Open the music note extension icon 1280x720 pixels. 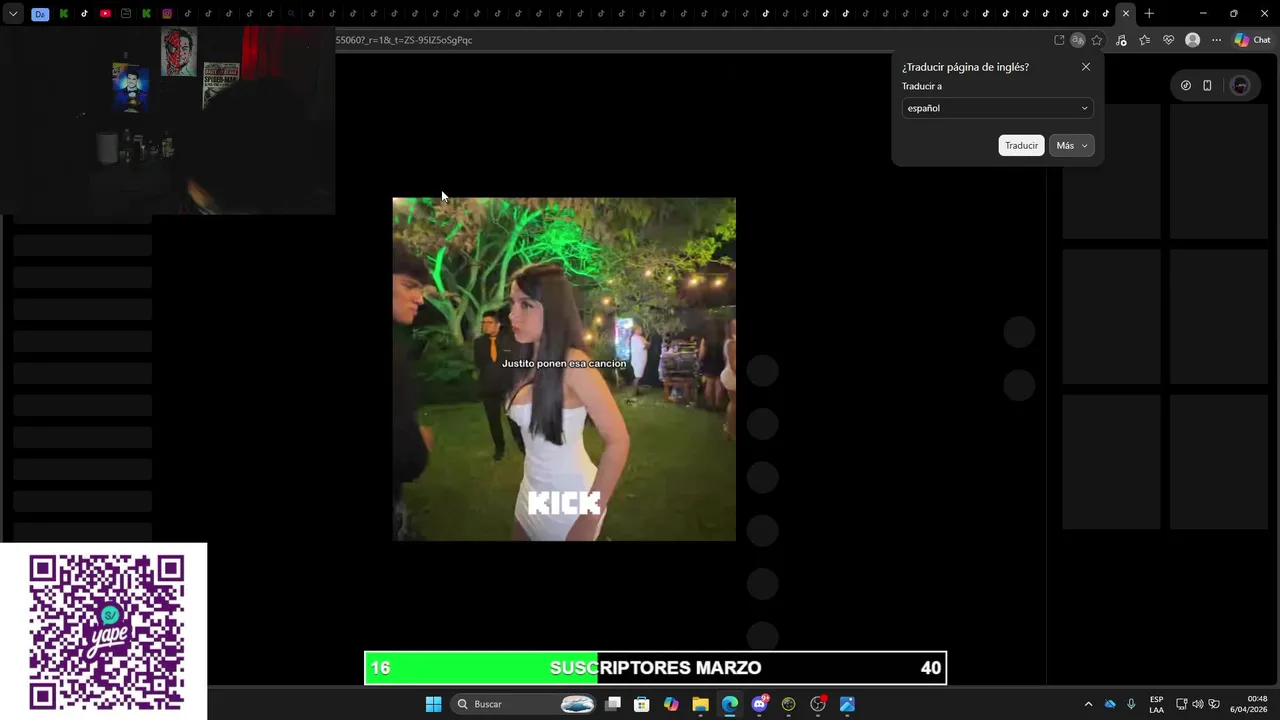coord(1121,40)
